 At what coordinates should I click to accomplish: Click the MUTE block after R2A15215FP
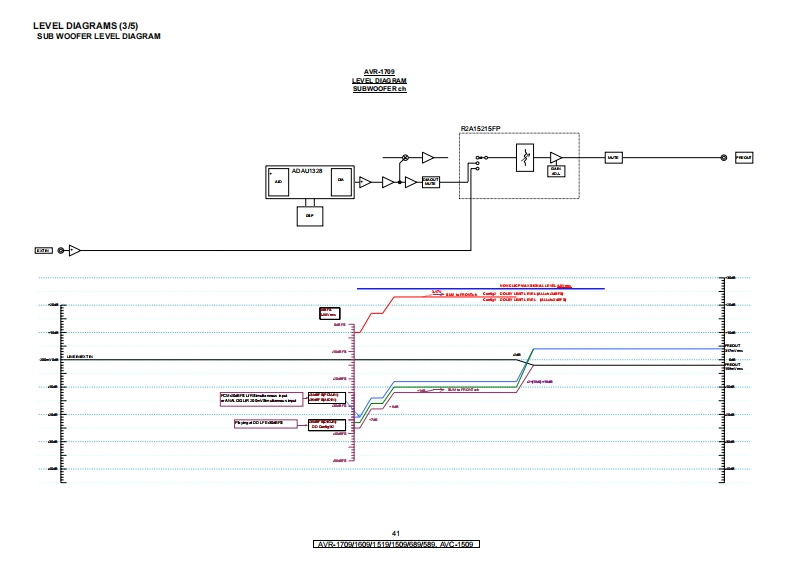click(613, 158)
